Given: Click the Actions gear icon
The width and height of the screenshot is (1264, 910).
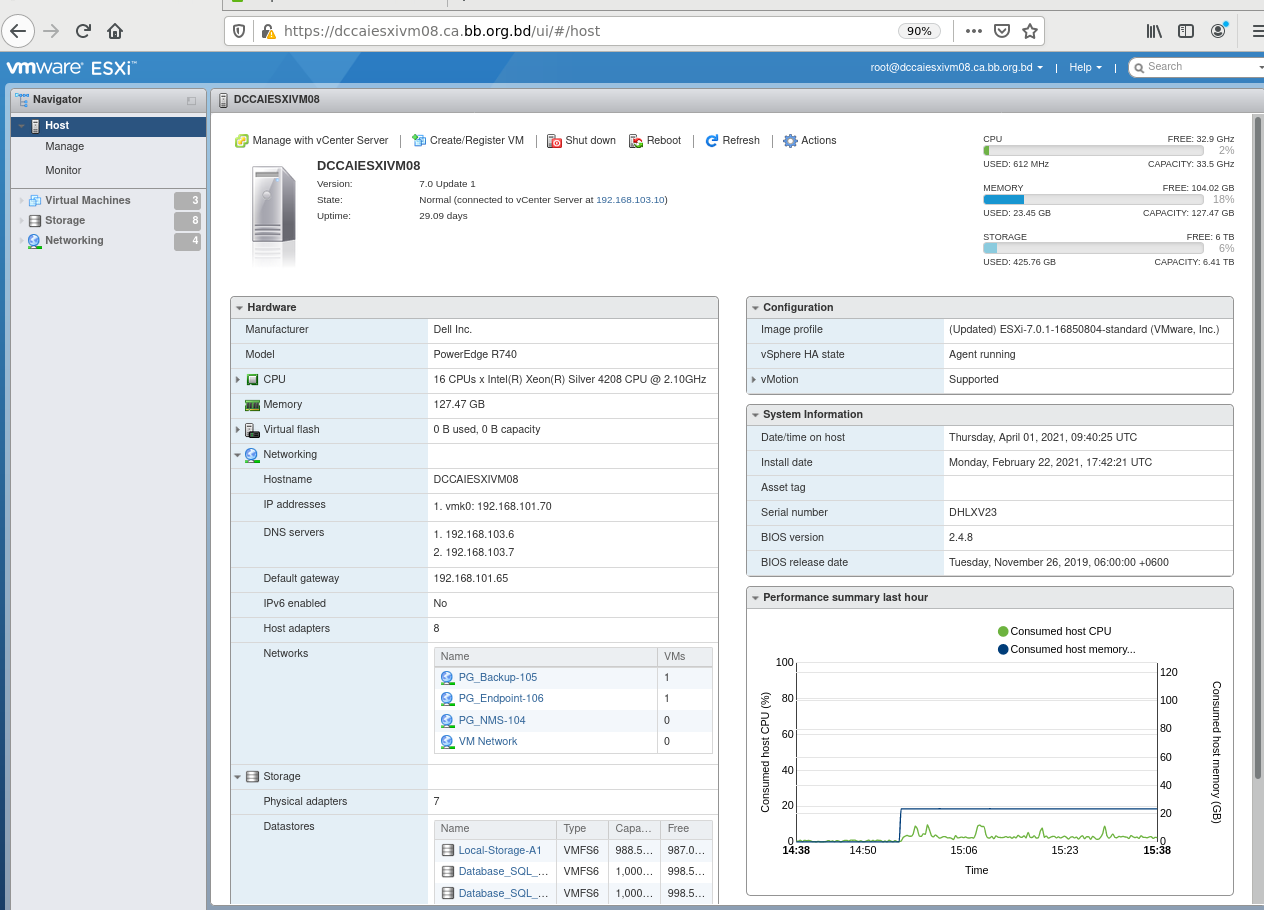Looking at the screenshot, I should 790,141.
